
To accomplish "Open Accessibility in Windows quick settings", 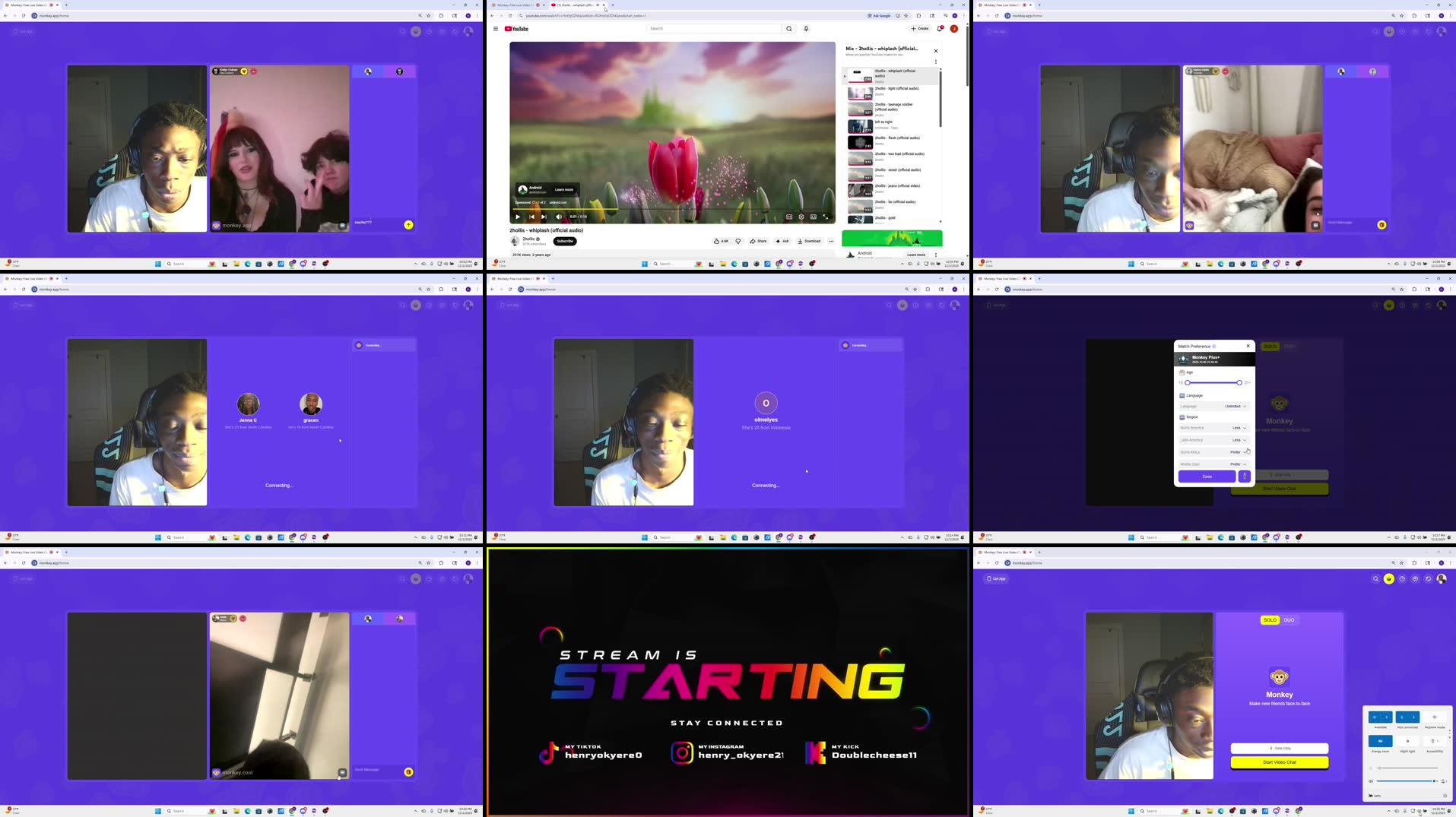I will point(1434,741).
